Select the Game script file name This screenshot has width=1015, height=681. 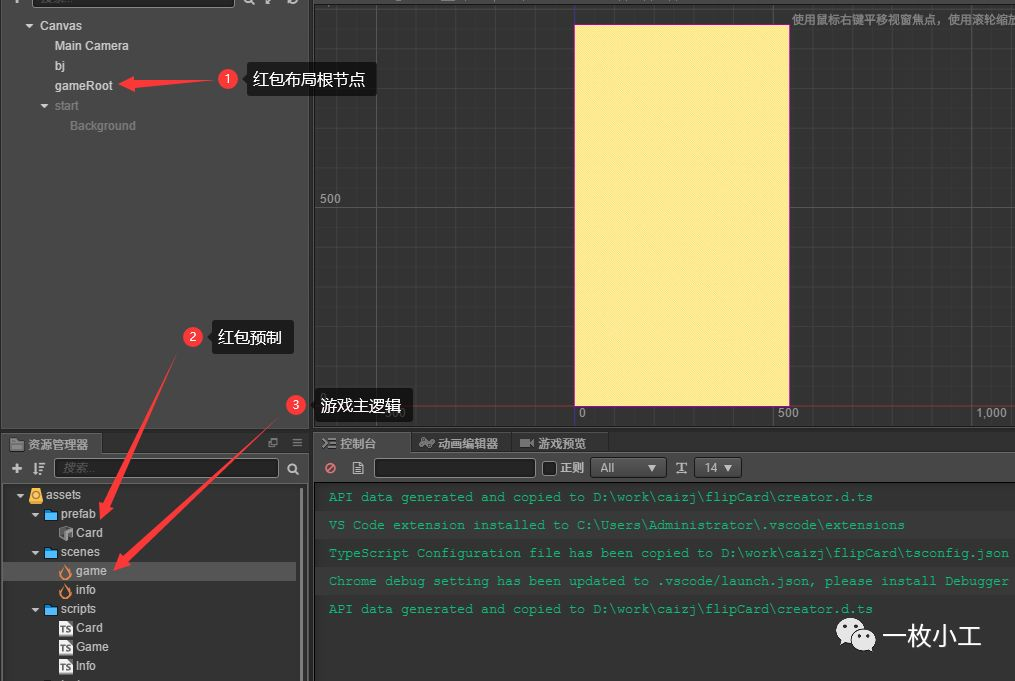tap(92, 647)
